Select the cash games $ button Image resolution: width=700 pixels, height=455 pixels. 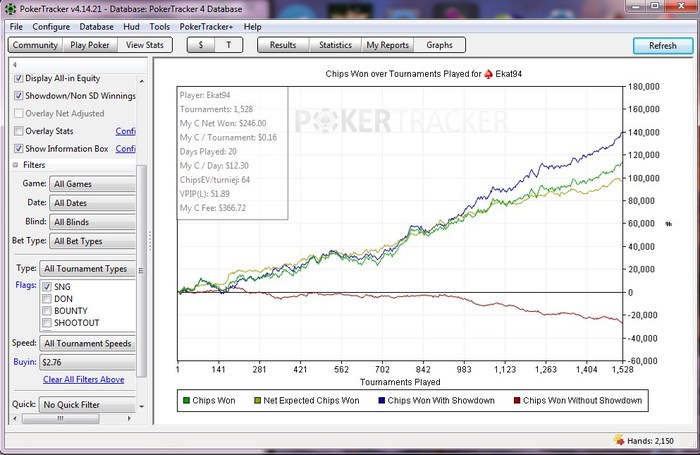click(x=201, y=45)
